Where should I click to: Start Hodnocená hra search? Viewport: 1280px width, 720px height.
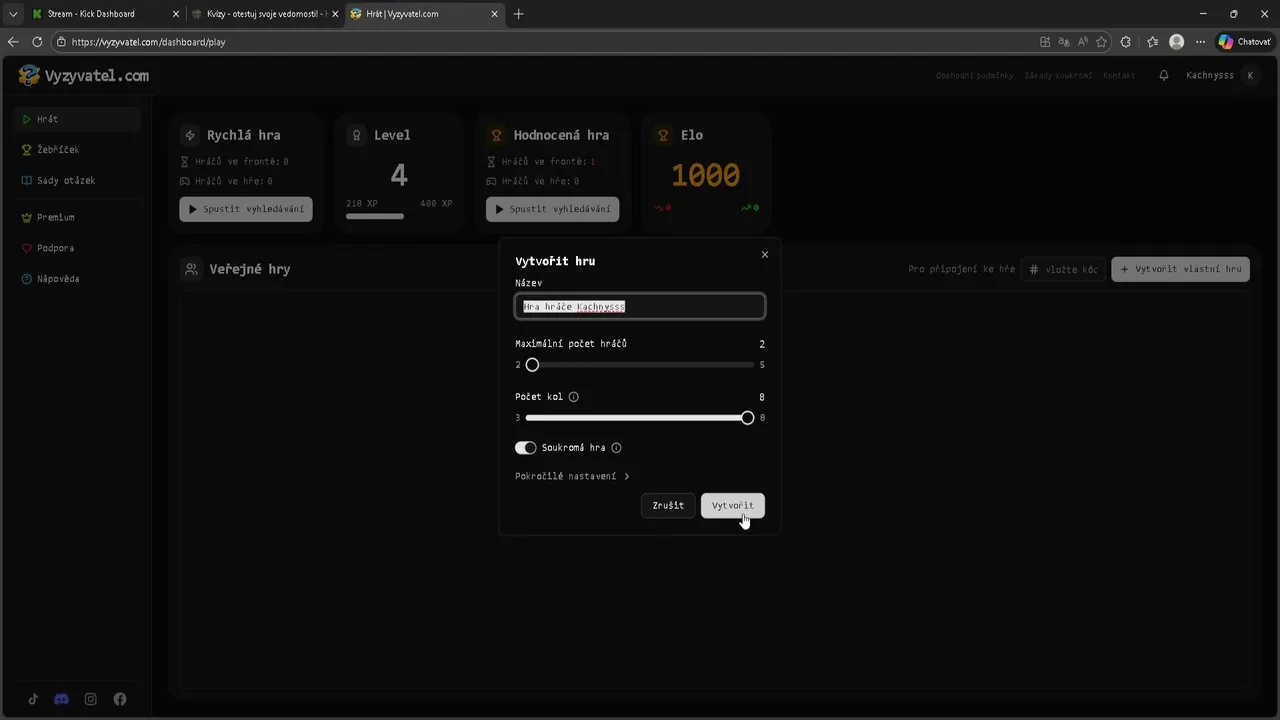tap(553, 209)
